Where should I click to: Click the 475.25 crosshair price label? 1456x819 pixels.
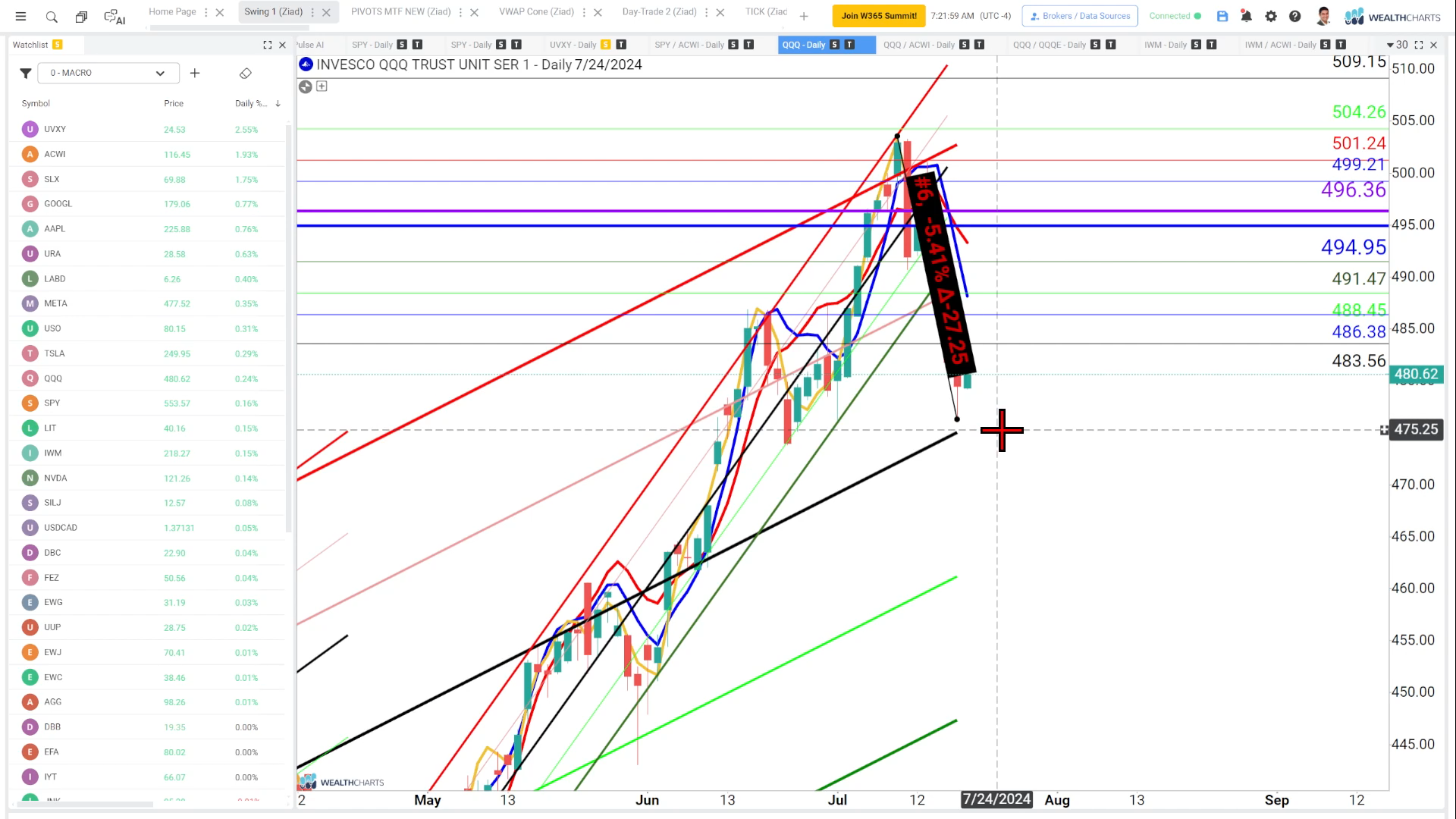pyautogui.click(x=1416, y=429)
